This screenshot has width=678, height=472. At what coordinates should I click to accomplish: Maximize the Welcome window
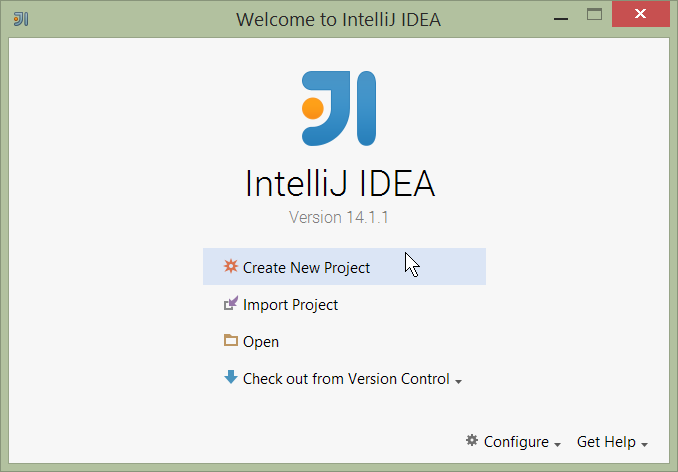click(x=594, y=15)
